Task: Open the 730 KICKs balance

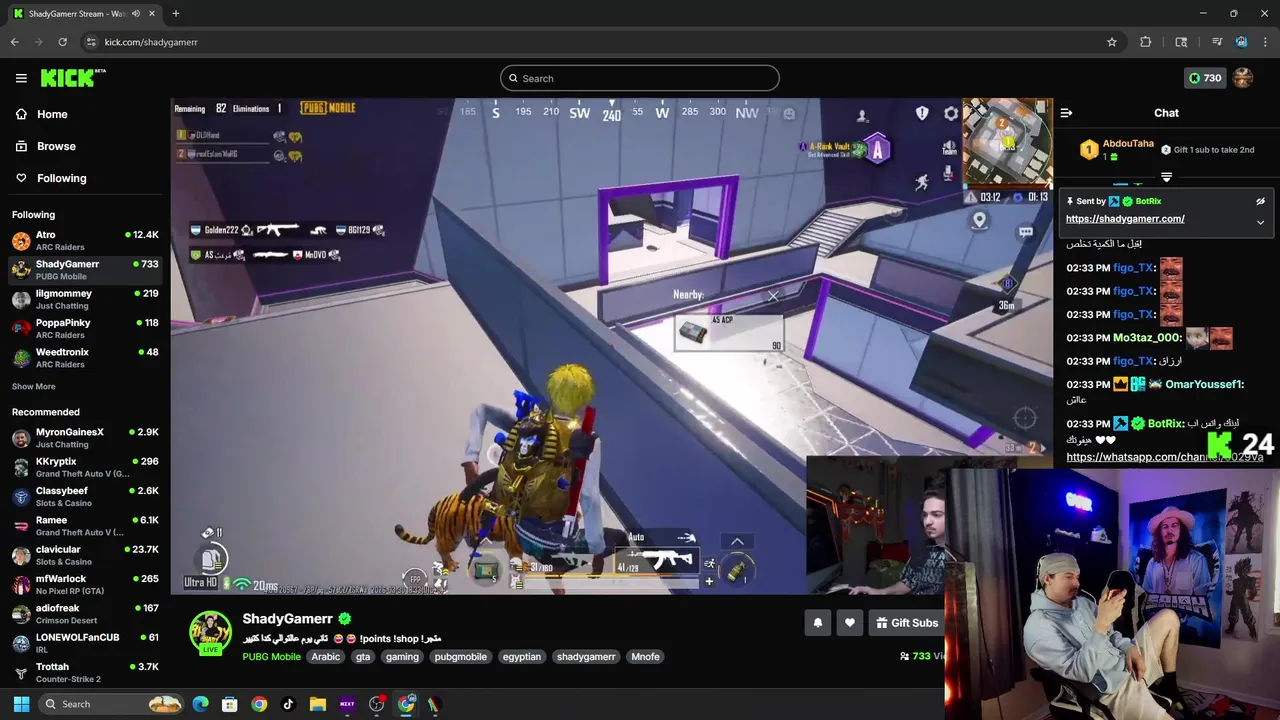Action: 1204,78
